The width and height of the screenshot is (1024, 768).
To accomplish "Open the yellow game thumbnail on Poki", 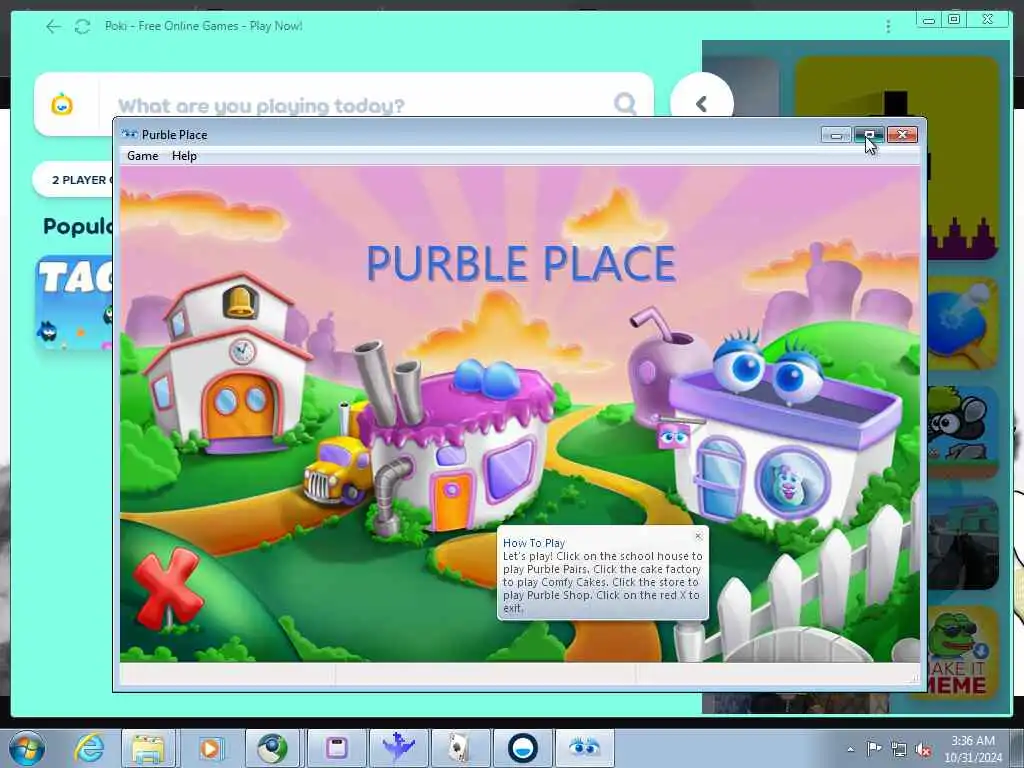I will 896,158.
